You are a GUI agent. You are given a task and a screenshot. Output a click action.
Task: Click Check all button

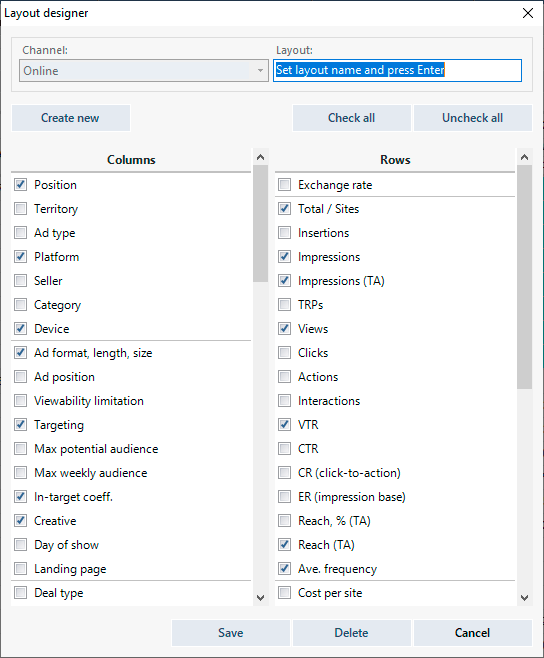coord(351,118)
